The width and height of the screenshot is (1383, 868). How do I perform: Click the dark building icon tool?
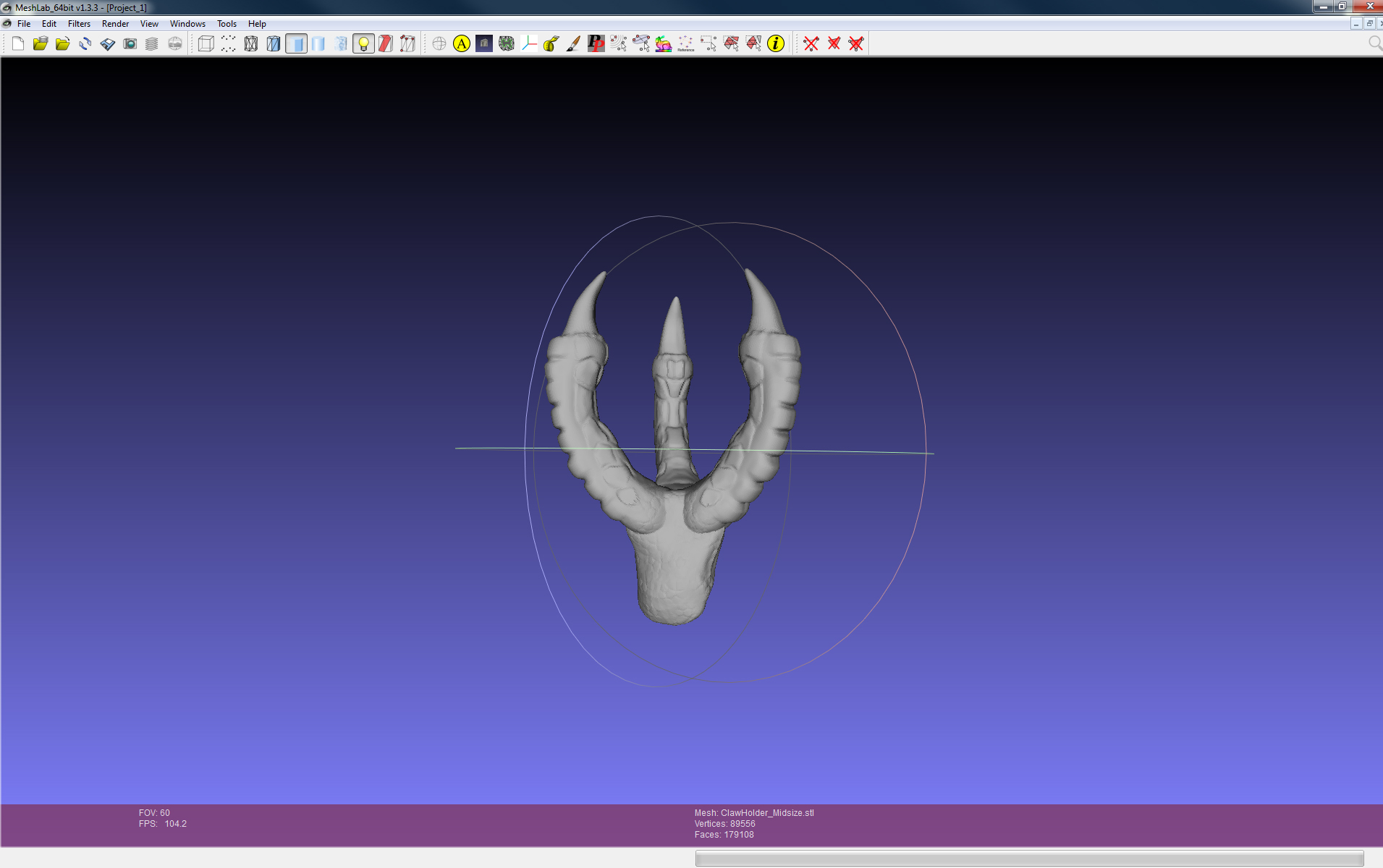point(483,43)
